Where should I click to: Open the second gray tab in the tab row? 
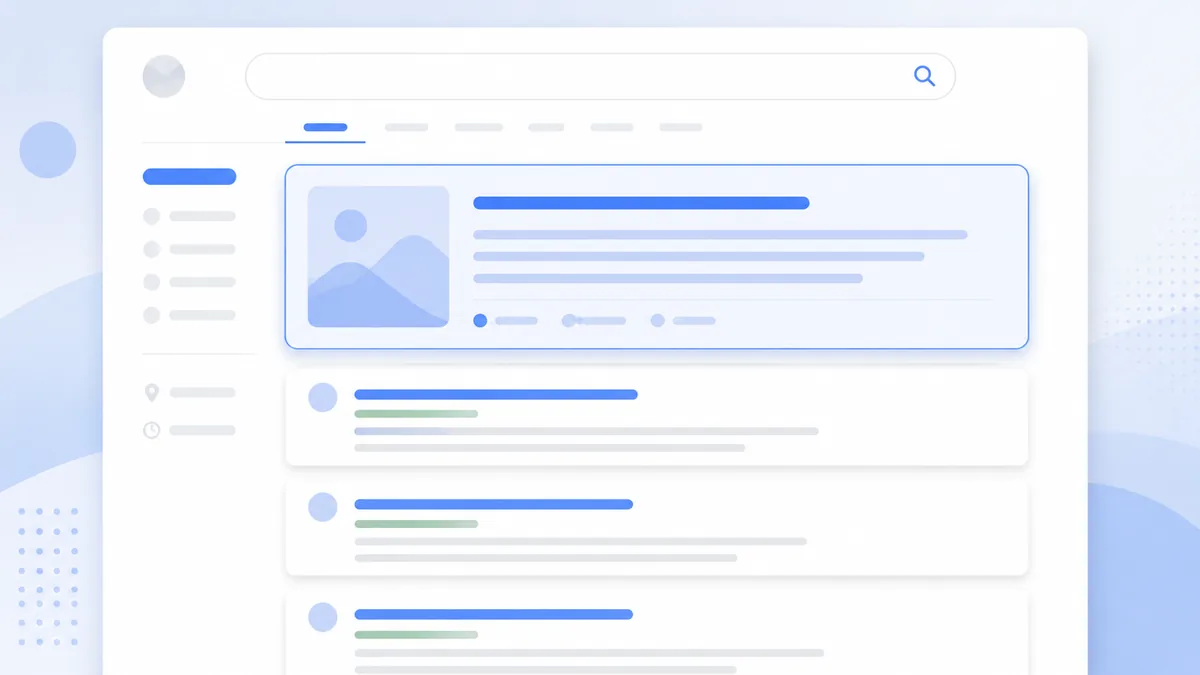[478, 127]
